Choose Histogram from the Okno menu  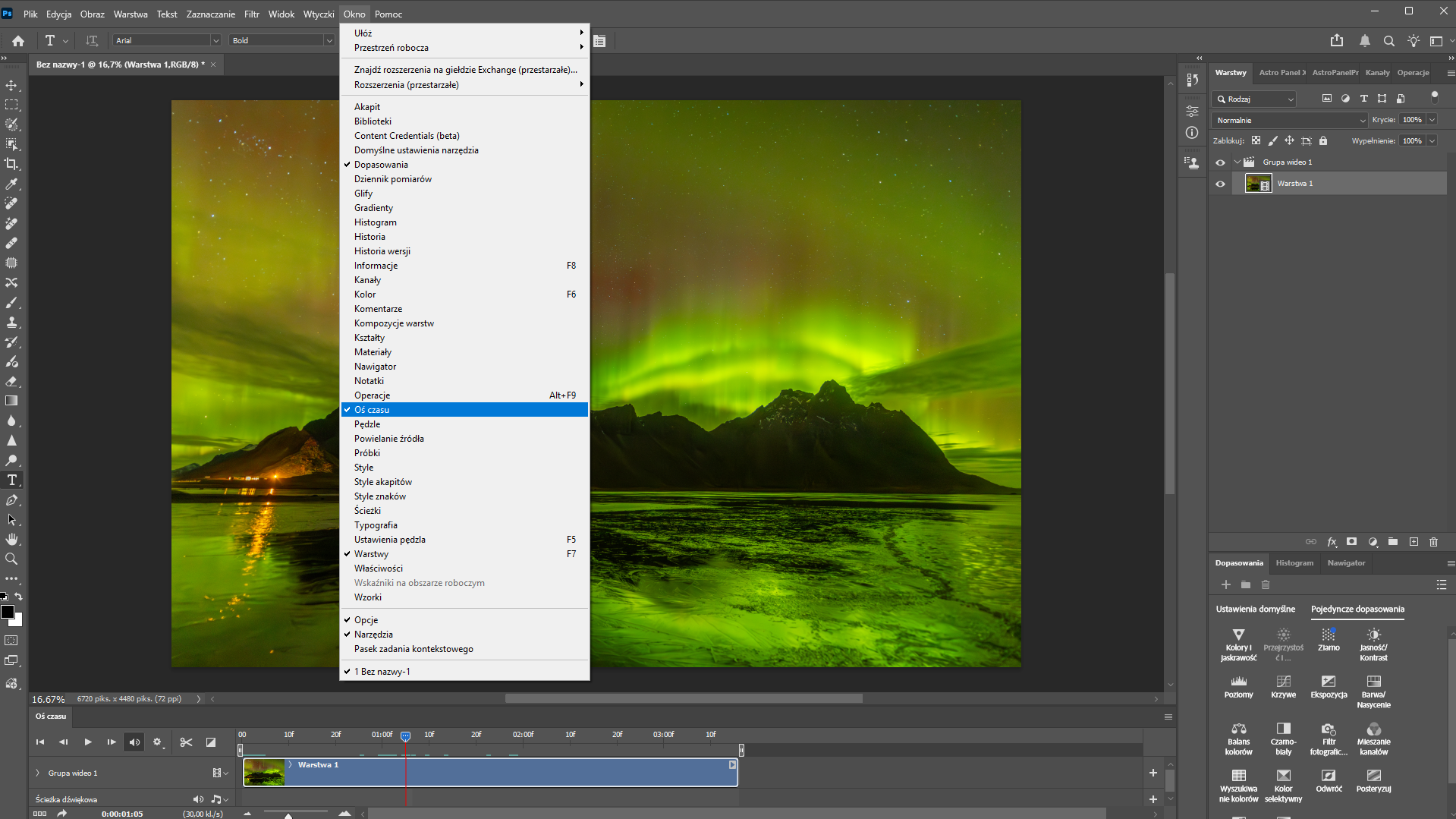(x=375, y=222)
